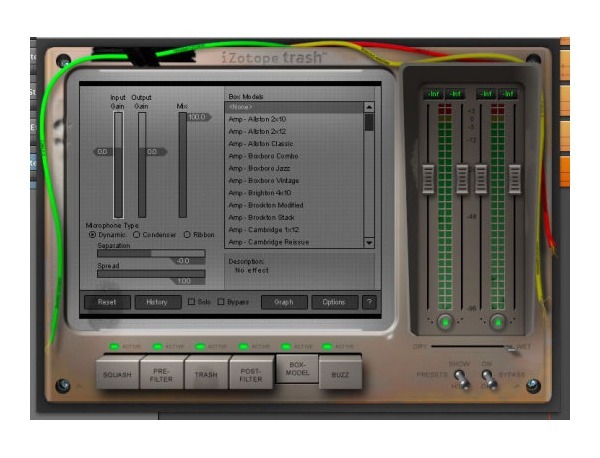Image resolution: width=600 pixels, height=458 pixels.
Task: Toggle the Active LED above Post-Filter
Action: click(243, 347)
